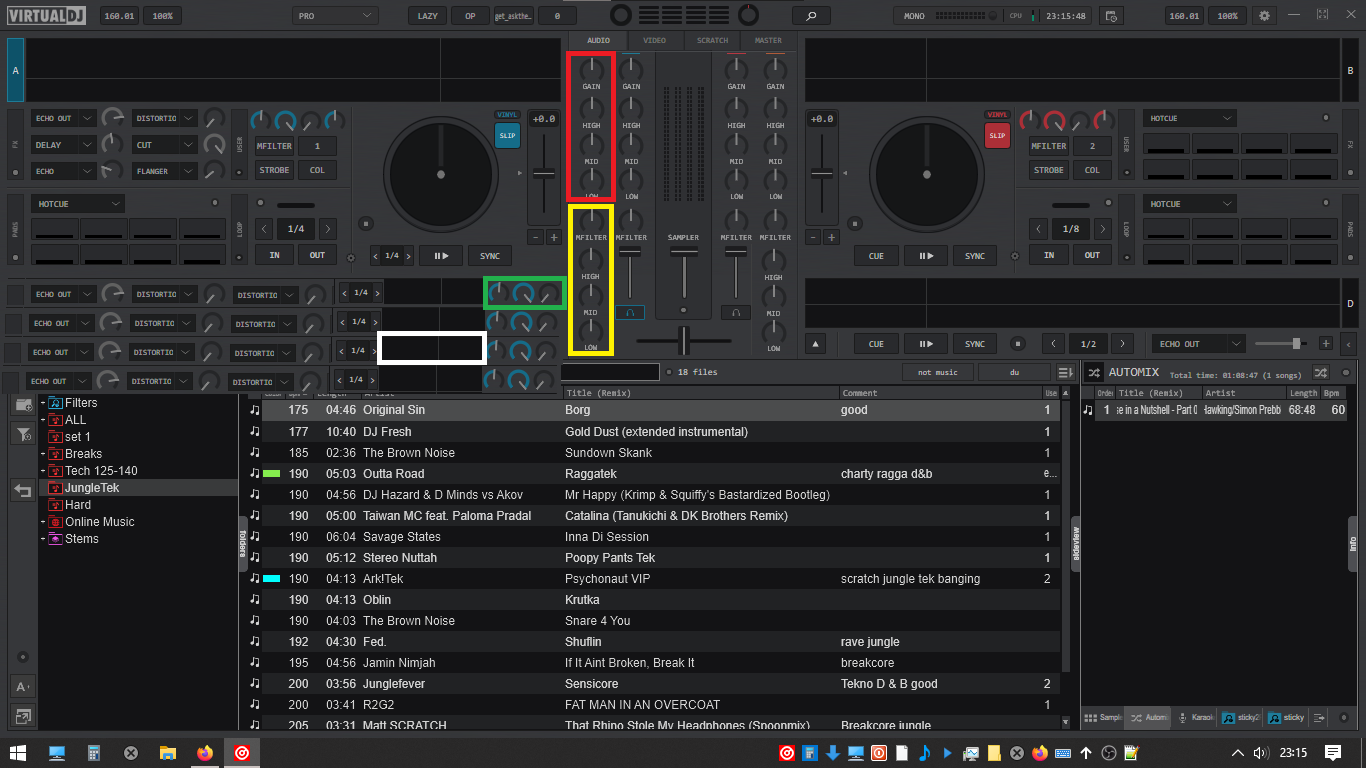Click the loop OUT button on deck B
The image size is (1366, 768).
[1092, 255]
